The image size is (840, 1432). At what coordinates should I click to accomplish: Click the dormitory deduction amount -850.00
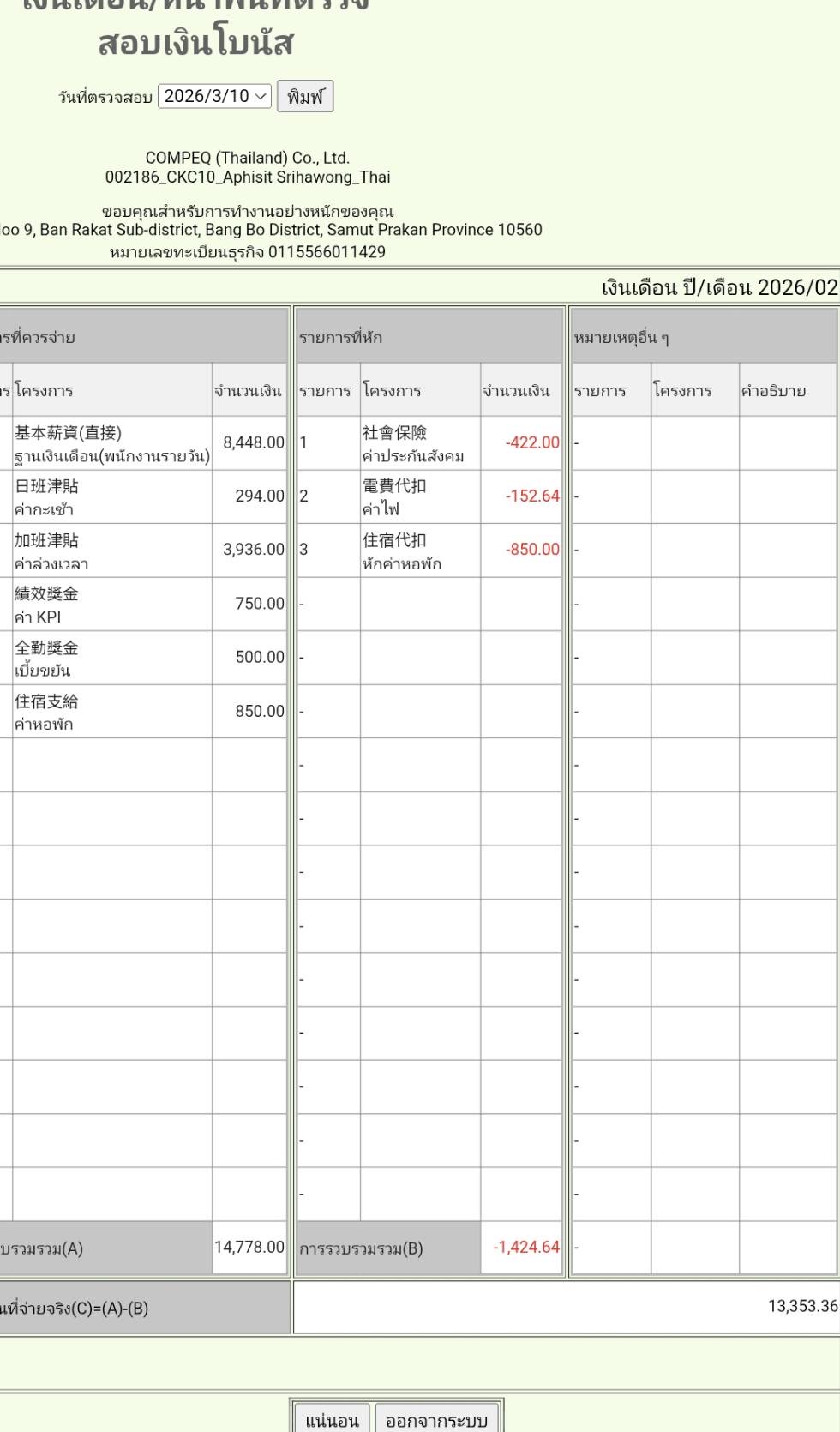pyautogui.click(x=531, y=550)
